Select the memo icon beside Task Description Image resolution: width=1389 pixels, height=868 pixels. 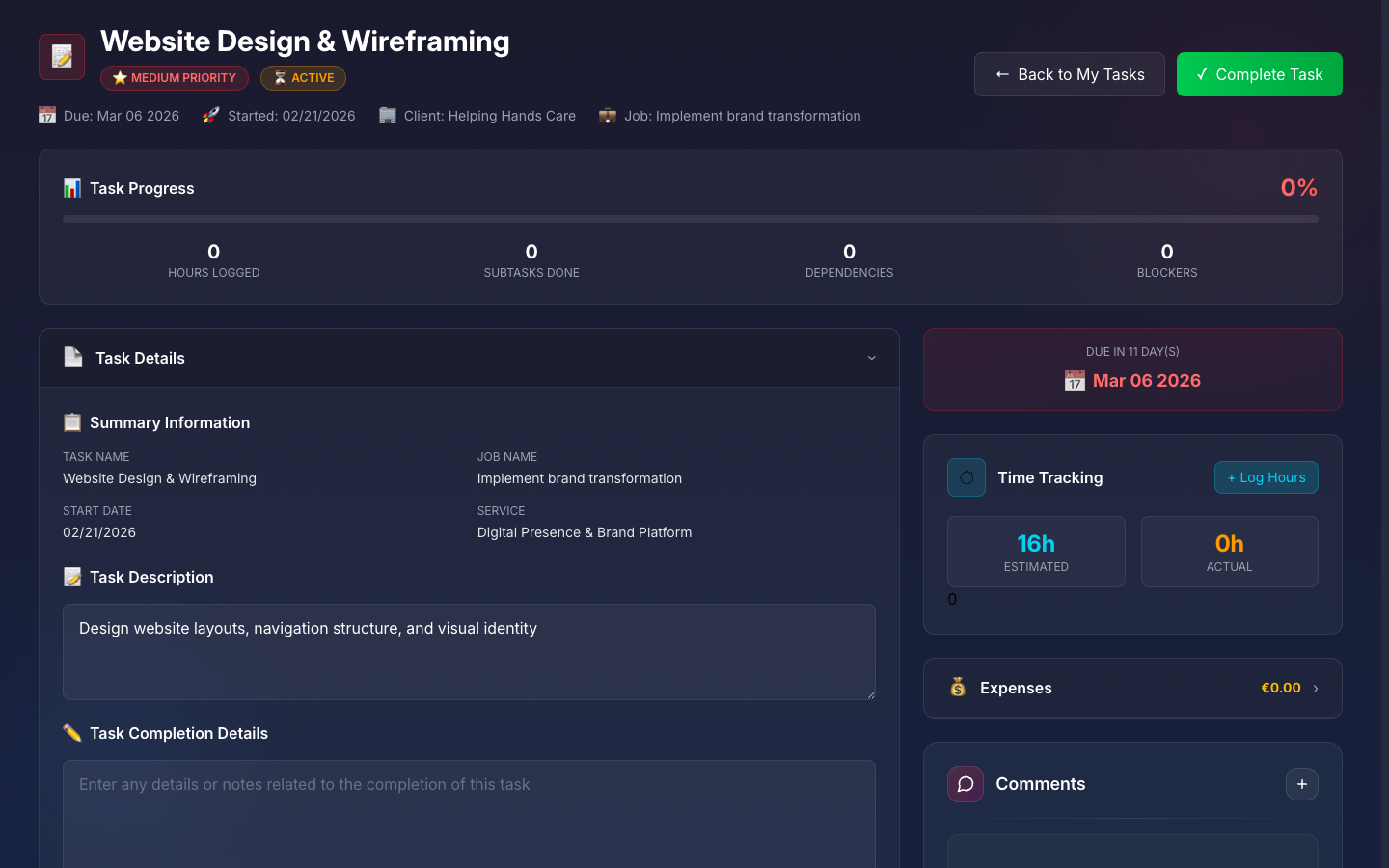point(71,576)
